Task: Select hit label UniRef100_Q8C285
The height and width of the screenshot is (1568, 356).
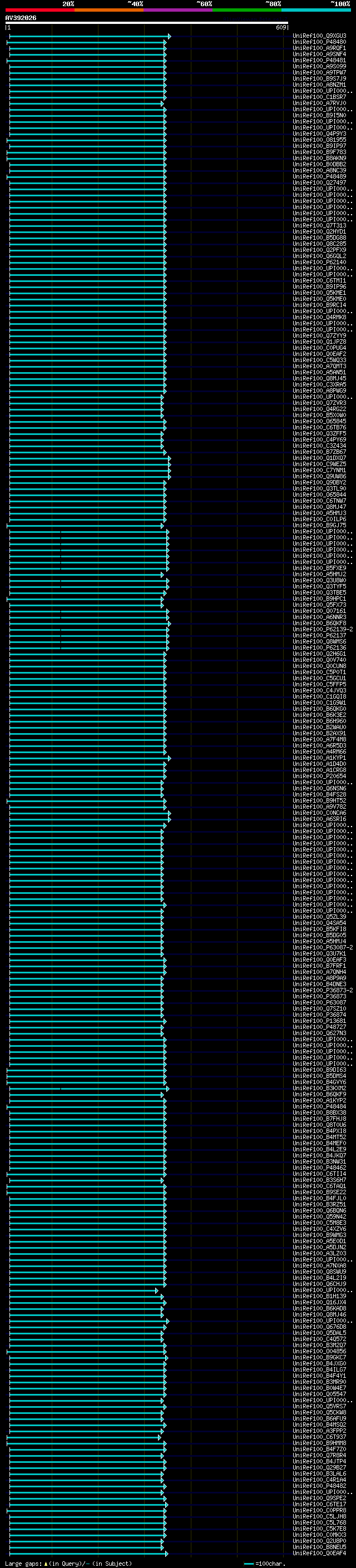Action: click(319, 245)
